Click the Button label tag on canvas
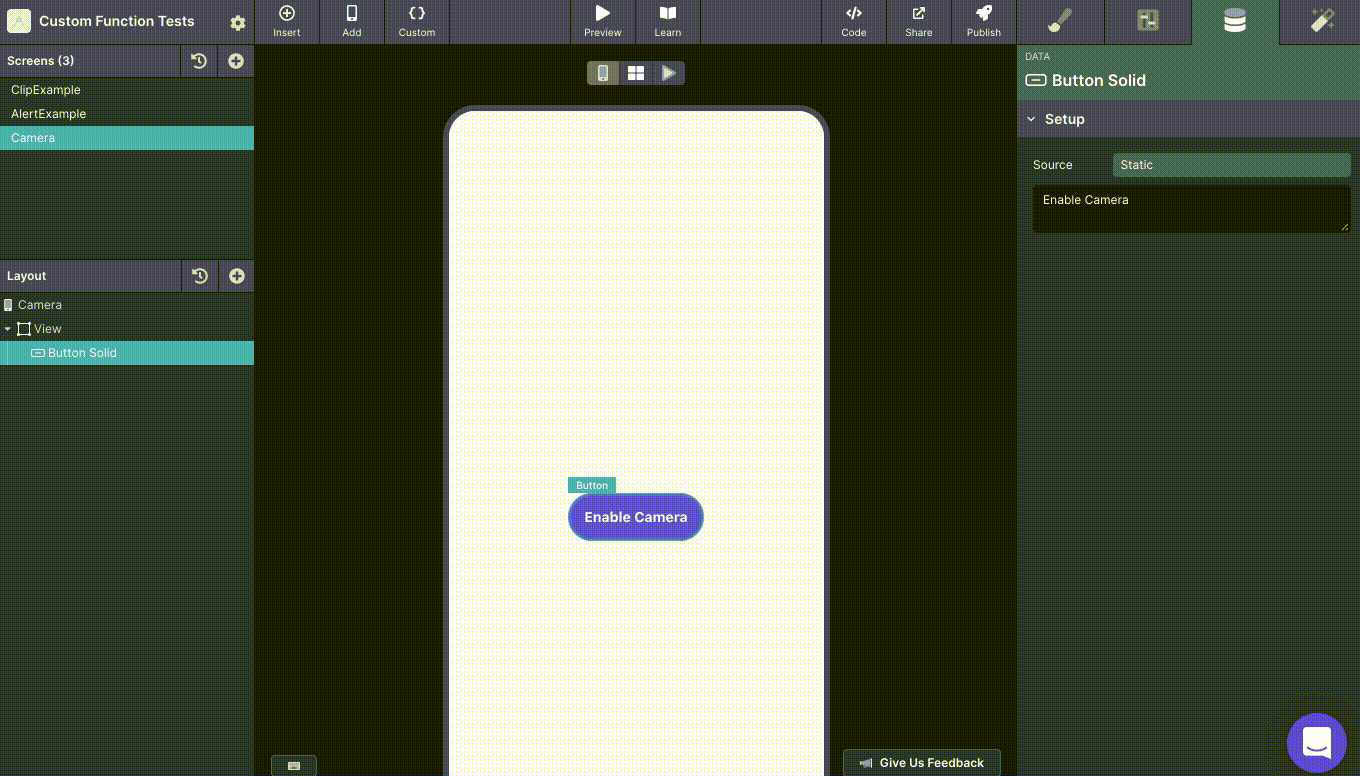Image resolution: width=1360 pixels, height=776 pixels. [x=592, y=485]
